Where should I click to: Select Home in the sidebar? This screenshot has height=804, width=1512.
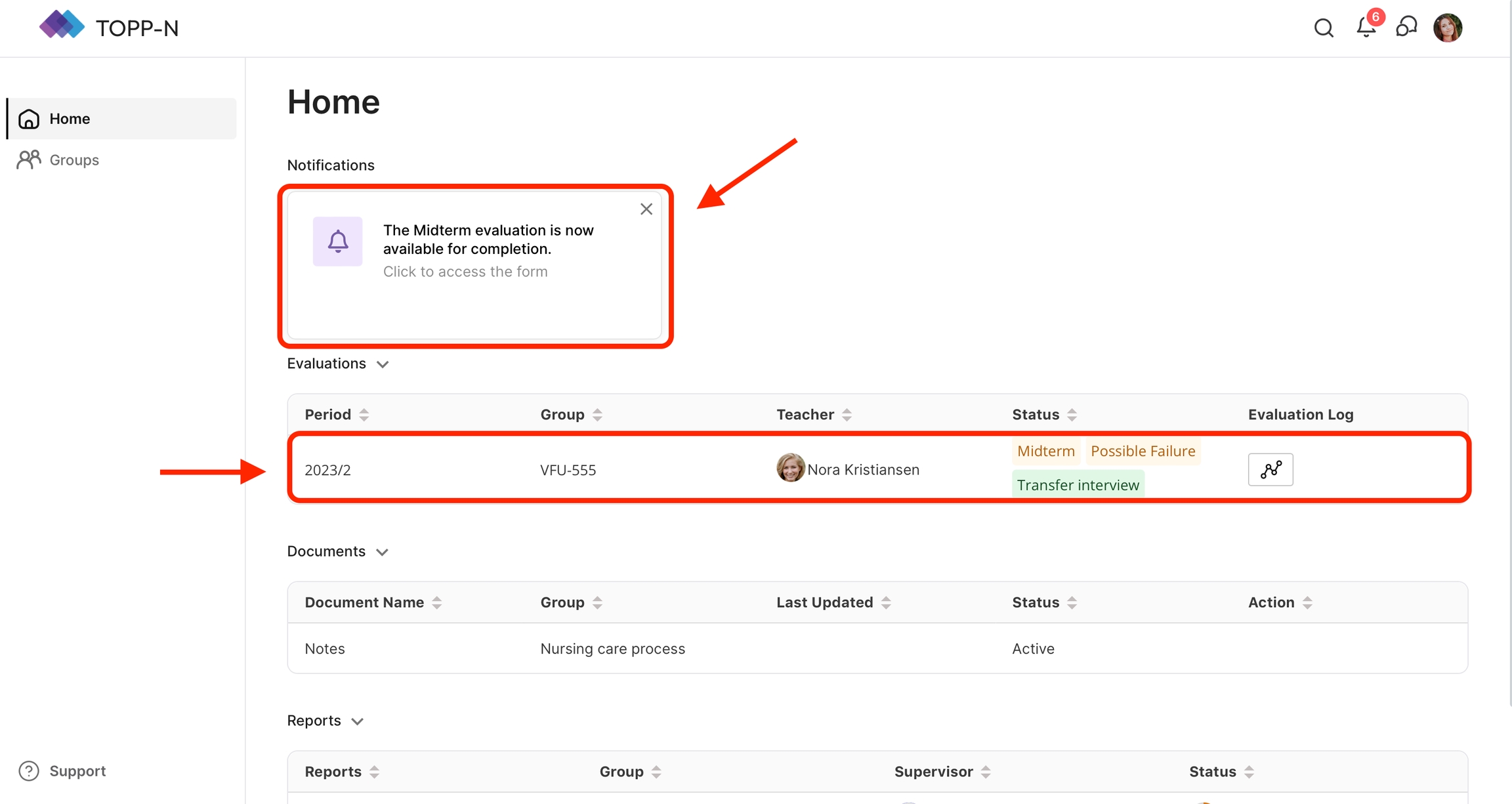click(x=70, y=119)
